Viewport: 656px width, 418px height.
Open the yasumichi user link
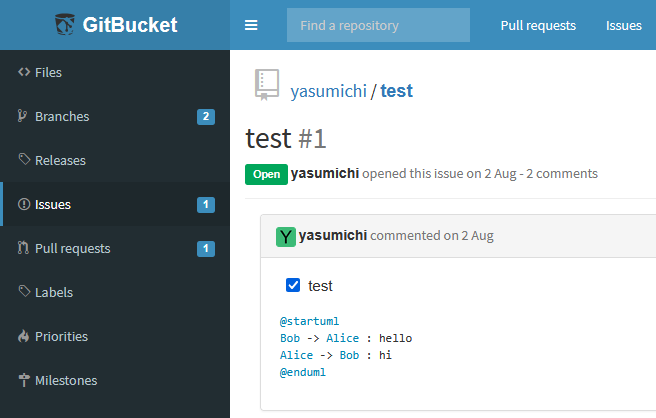click(x=328, y=91)
